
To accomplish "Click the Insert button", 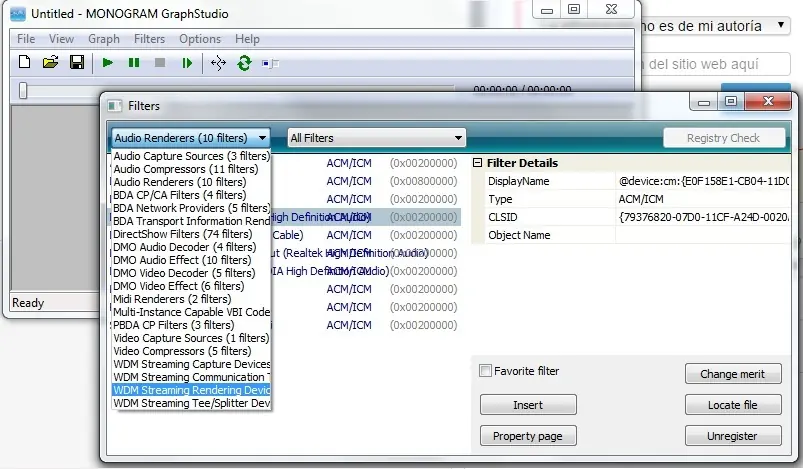I will point(528,405).
